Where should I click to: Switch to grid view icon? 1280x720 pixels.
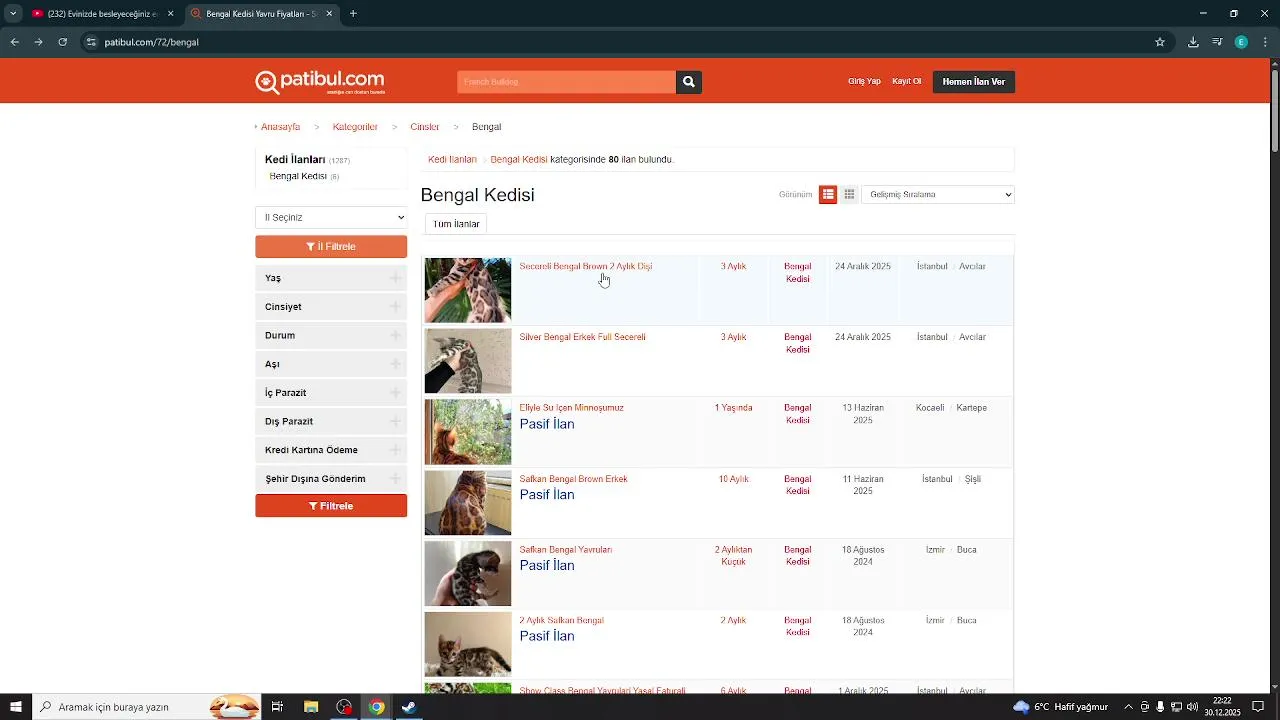click(x=849, y=195)
